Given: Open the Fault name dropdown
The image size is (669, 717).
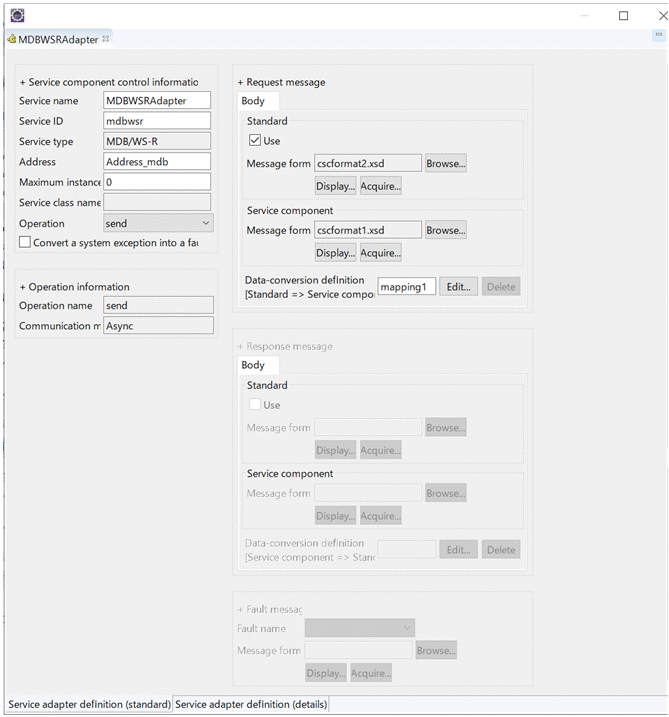Looking at the screenshot, I should 360,628.
